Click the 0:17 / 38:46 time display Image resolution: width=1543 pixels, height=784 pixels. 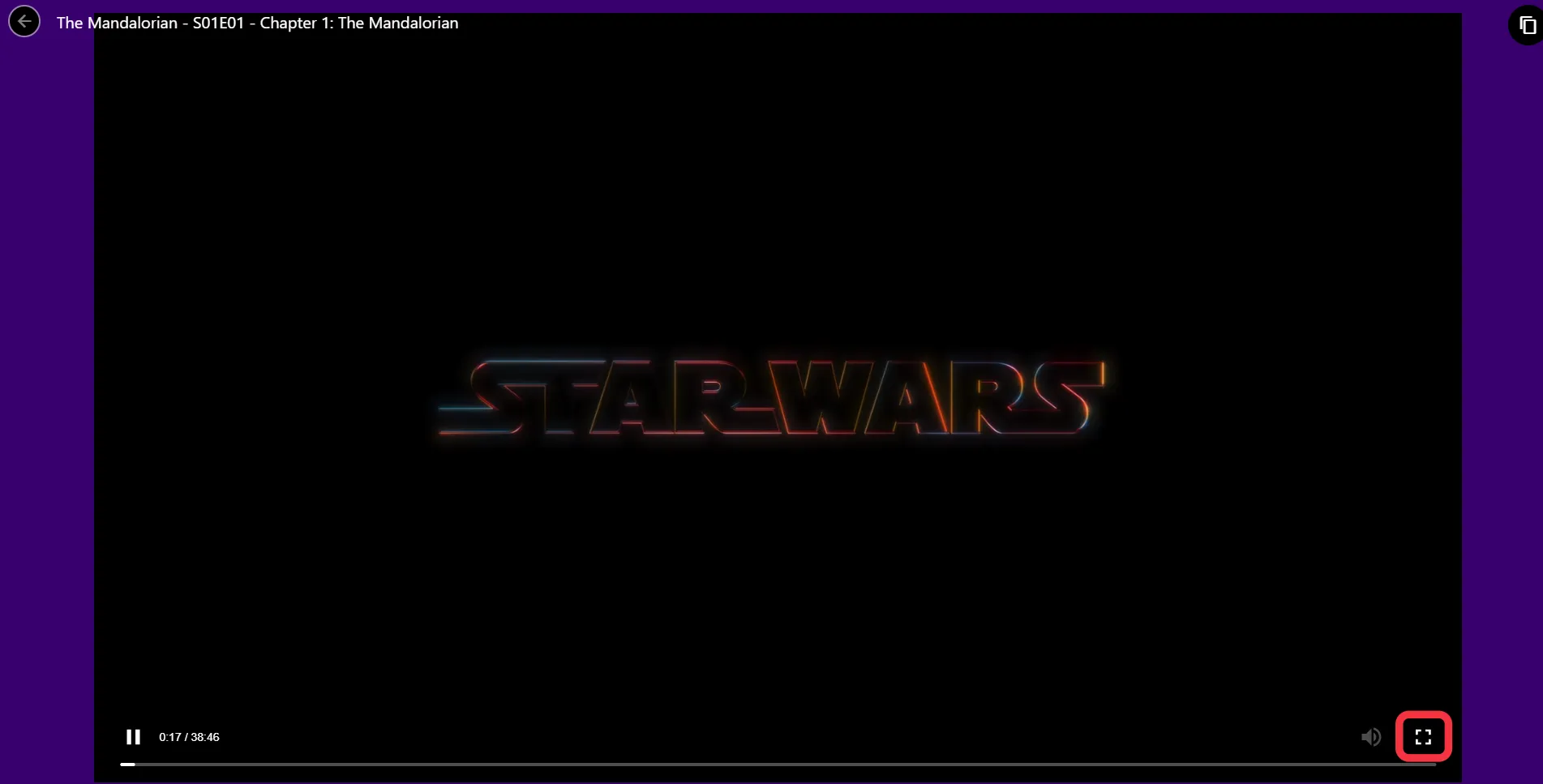189,737
